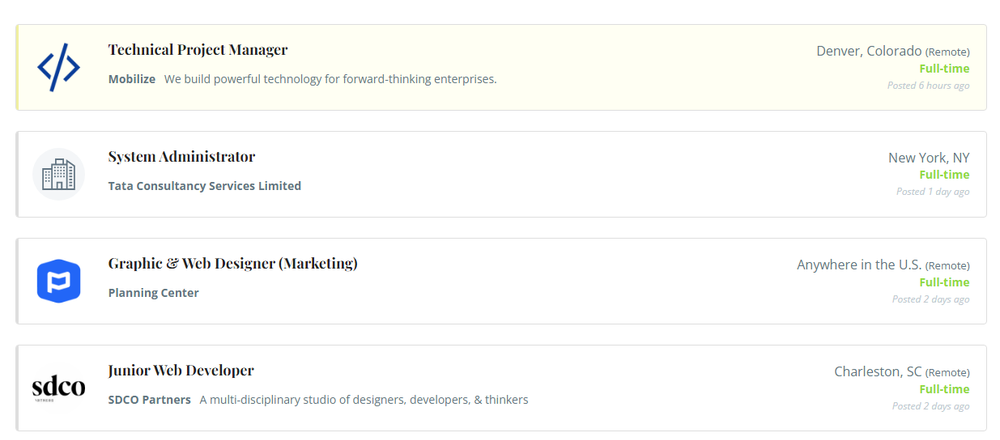Image resolution: width=1000 pixels, height=440 pixels.
Task: Click the New York, NY location
Action: 929,158
